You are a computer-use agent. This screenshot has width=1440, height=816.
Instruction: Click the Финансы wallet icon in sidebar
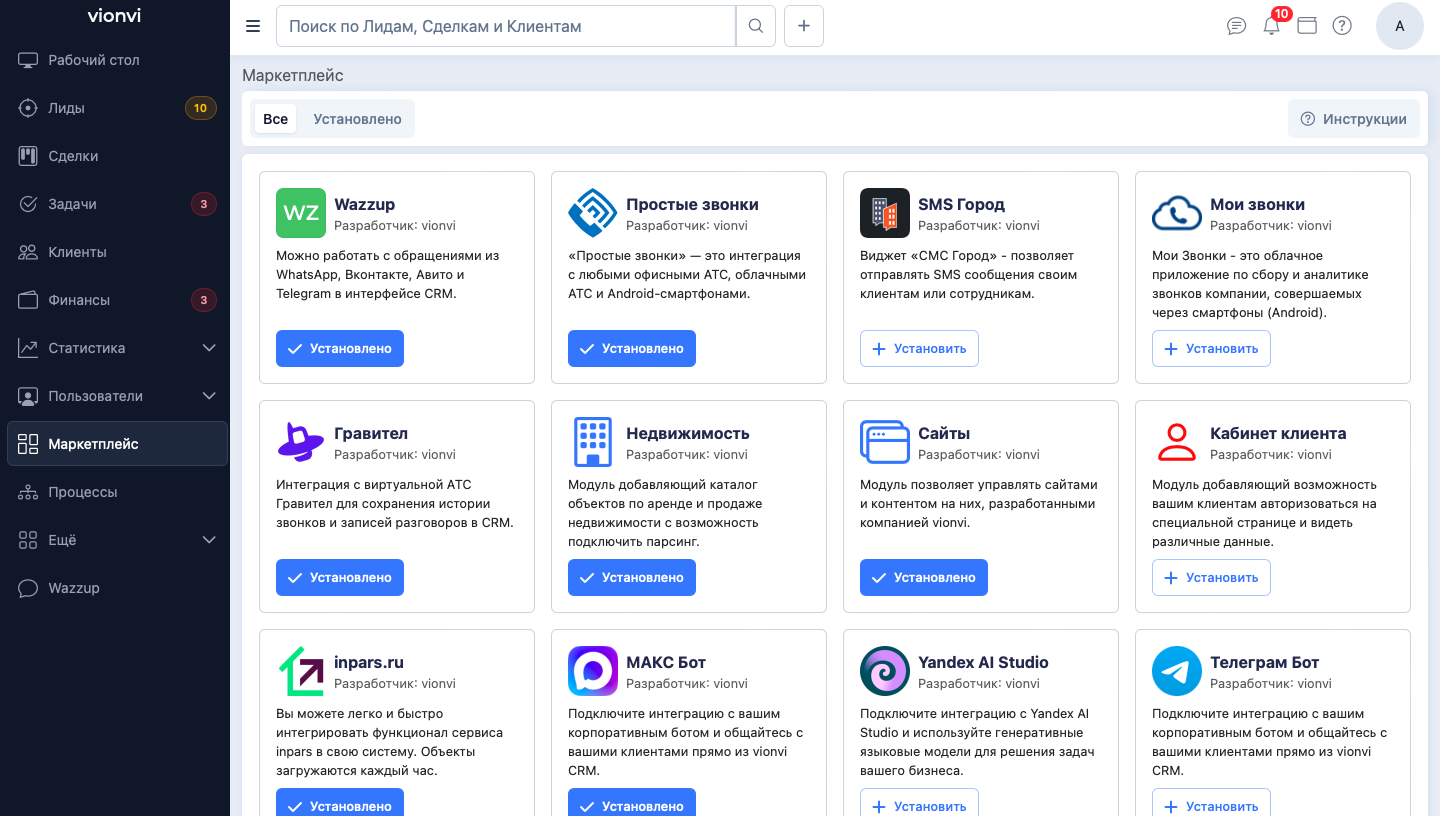[x=28, y=300]
